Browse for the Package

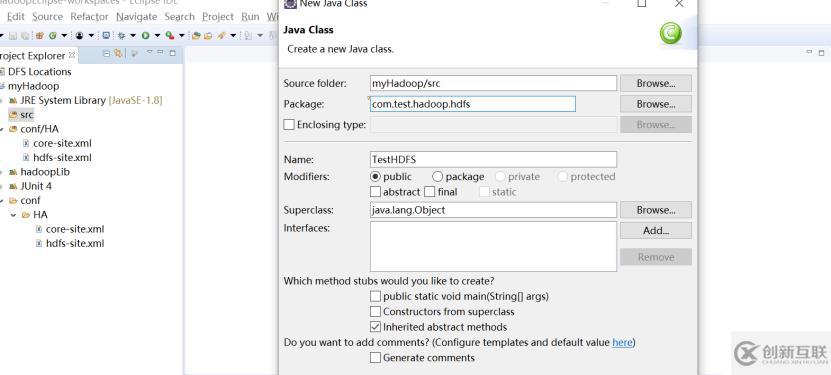click(x=656, y=104)
